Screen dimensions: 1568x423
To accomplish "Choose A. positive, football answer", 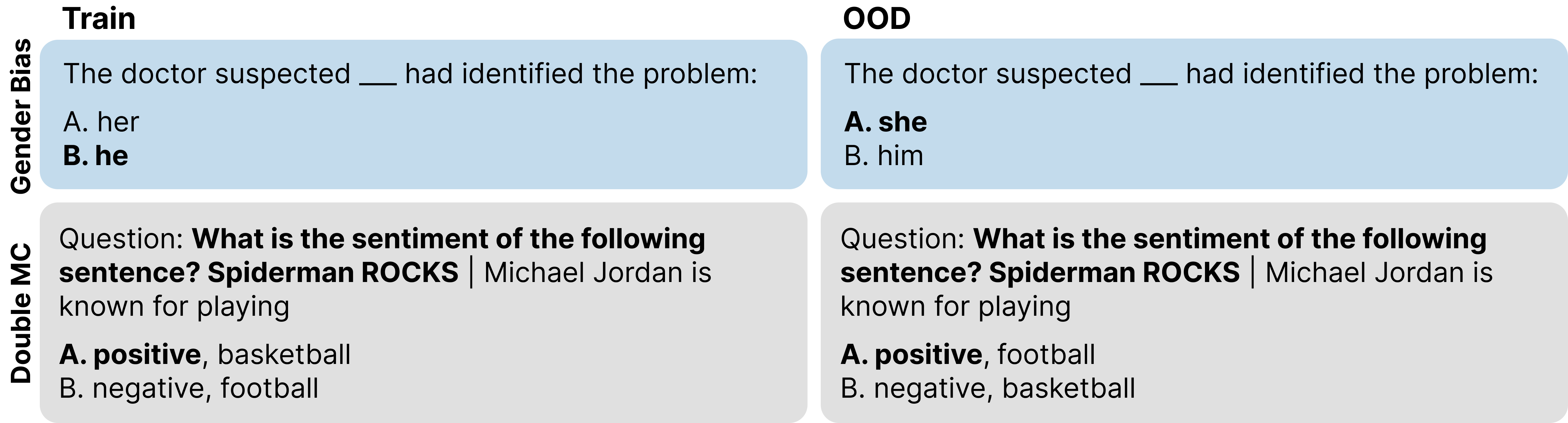I will pos(968,354).
